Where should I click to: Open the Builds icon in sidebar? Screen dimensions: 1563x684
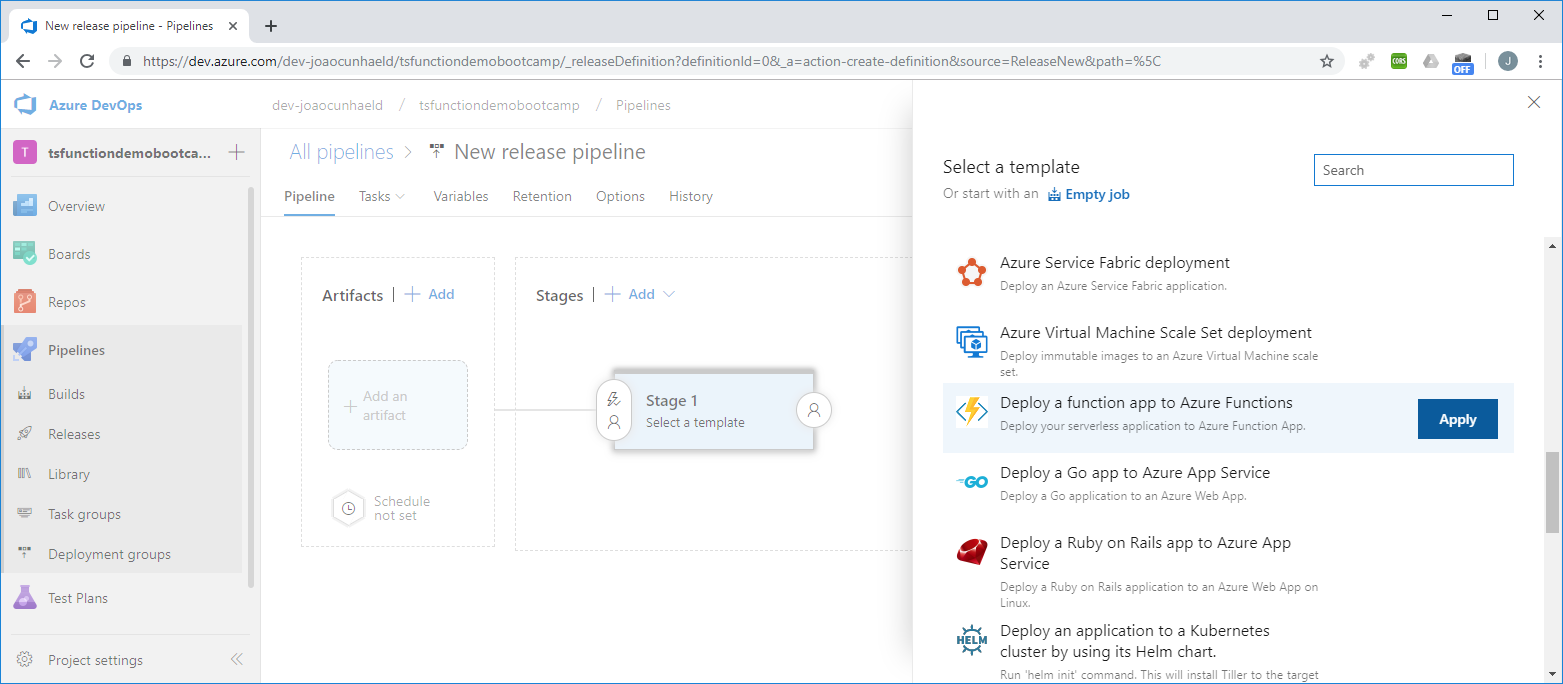(x=26, y=394)
